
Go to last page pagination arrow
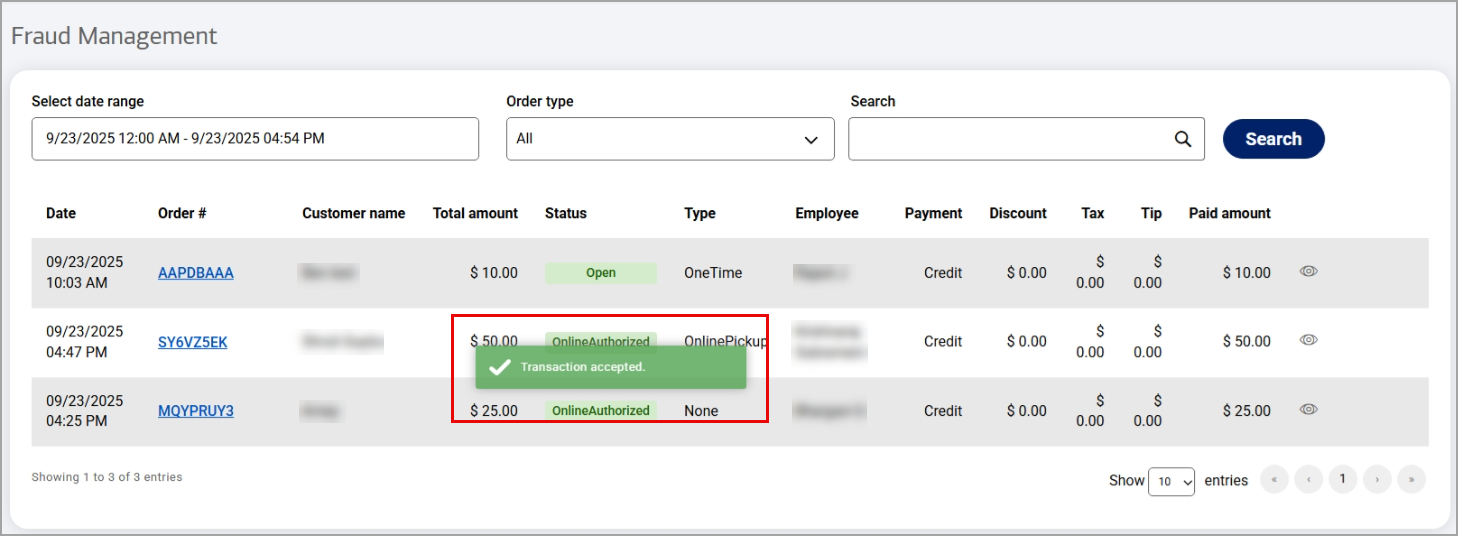pos(1411,480)
